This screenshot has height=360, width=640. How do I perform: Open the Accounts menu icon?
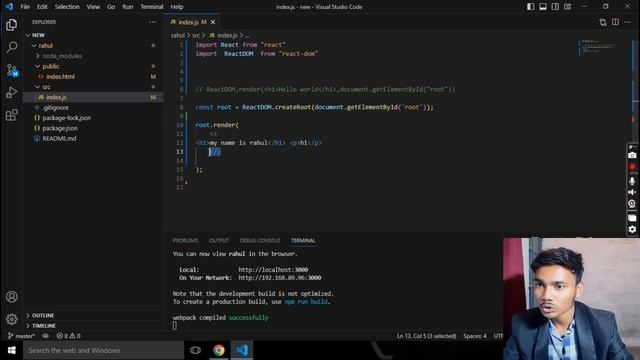[x=11, y=297]
